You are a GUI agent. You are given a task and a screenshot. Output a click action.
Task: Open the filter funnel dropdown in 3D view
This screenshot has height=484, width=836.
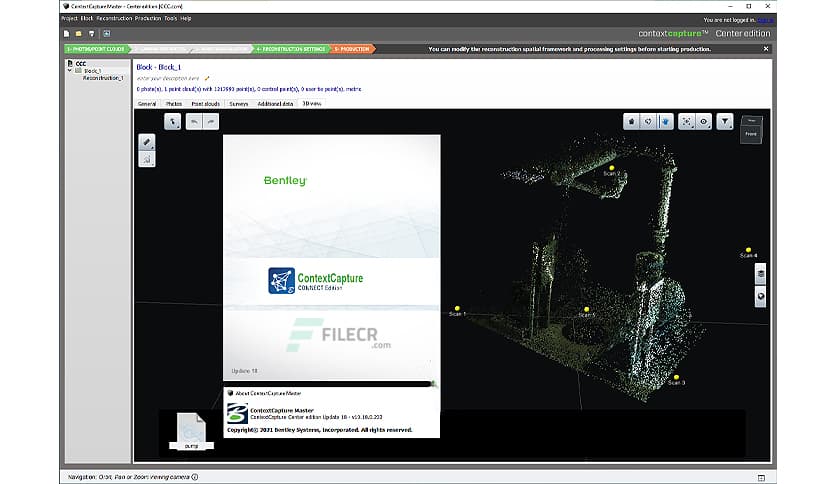tap(725, 122)
